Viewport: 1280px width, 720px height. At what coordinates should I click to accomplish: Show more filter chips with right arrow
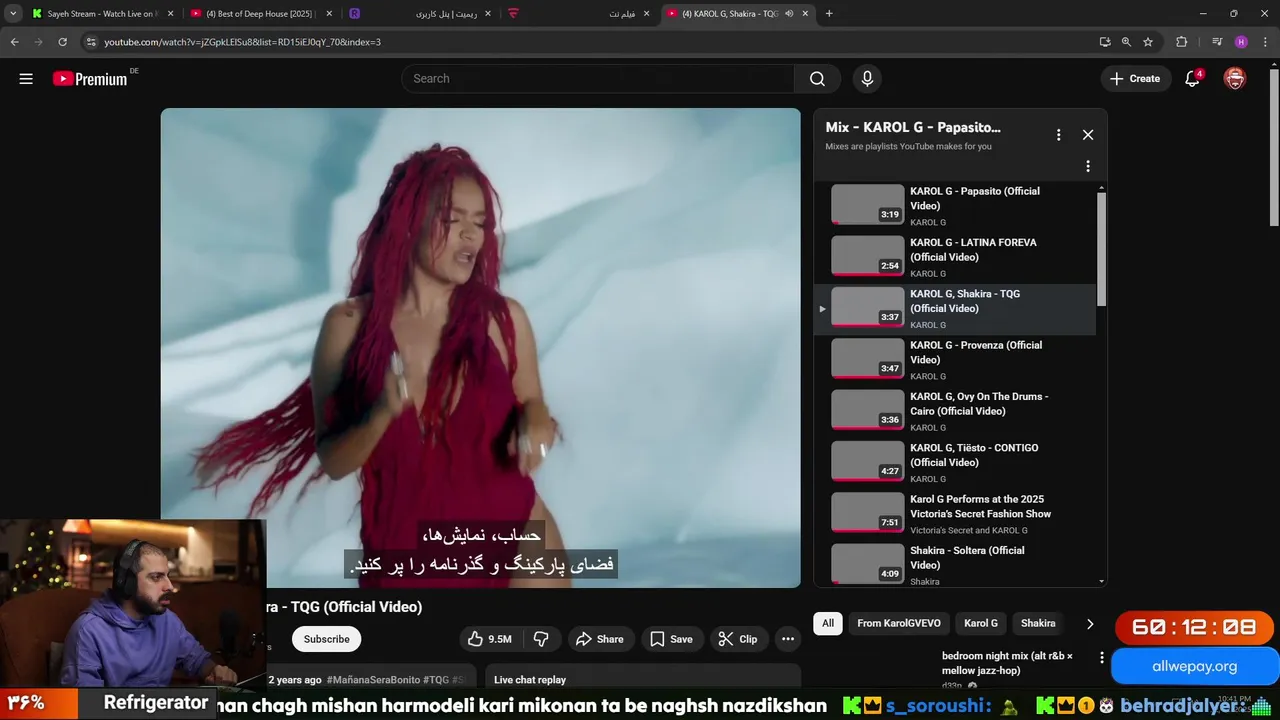pos(1090,623)
